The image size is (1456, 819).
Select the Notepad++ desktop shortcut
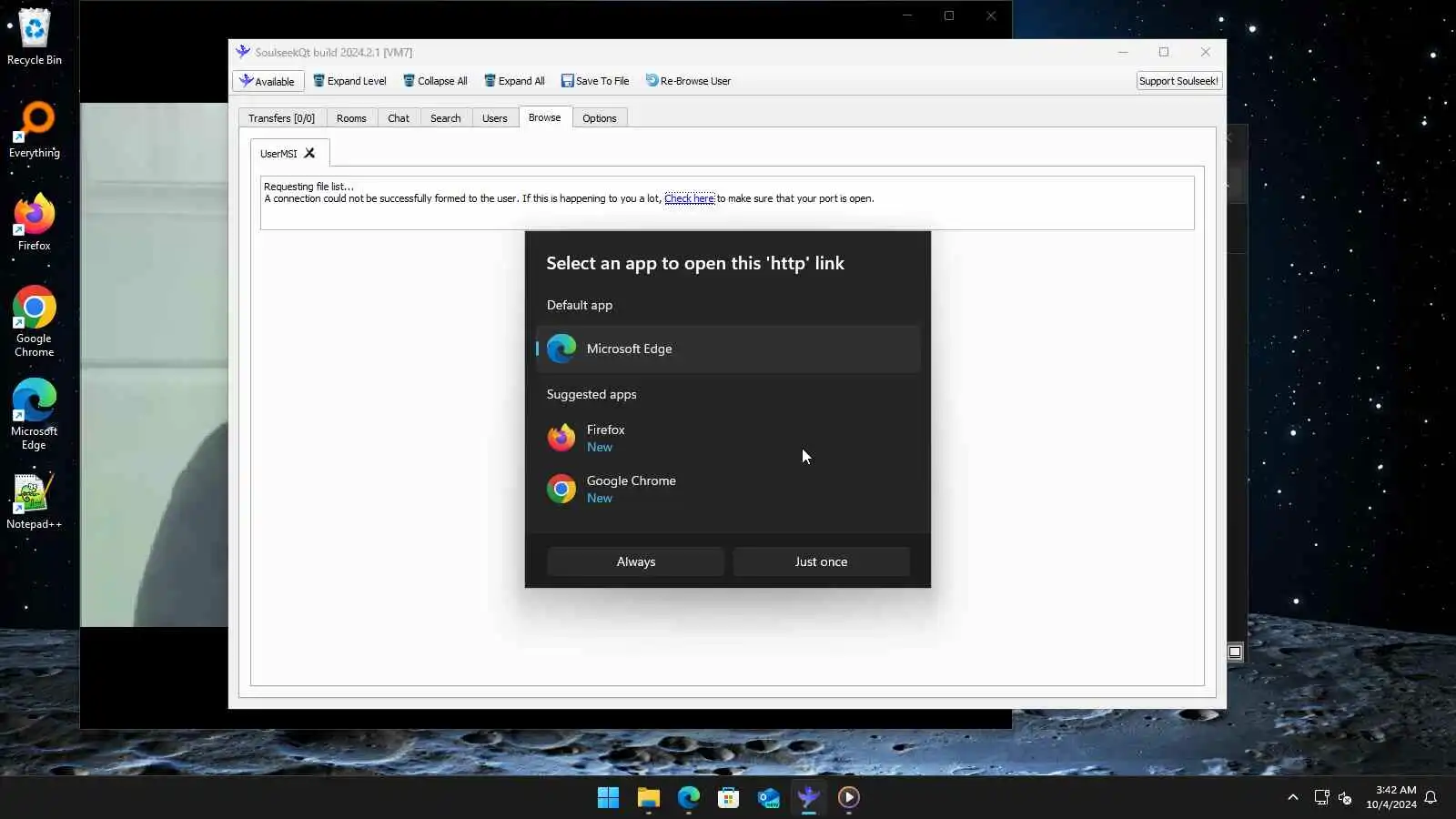(x=35, y=501)
